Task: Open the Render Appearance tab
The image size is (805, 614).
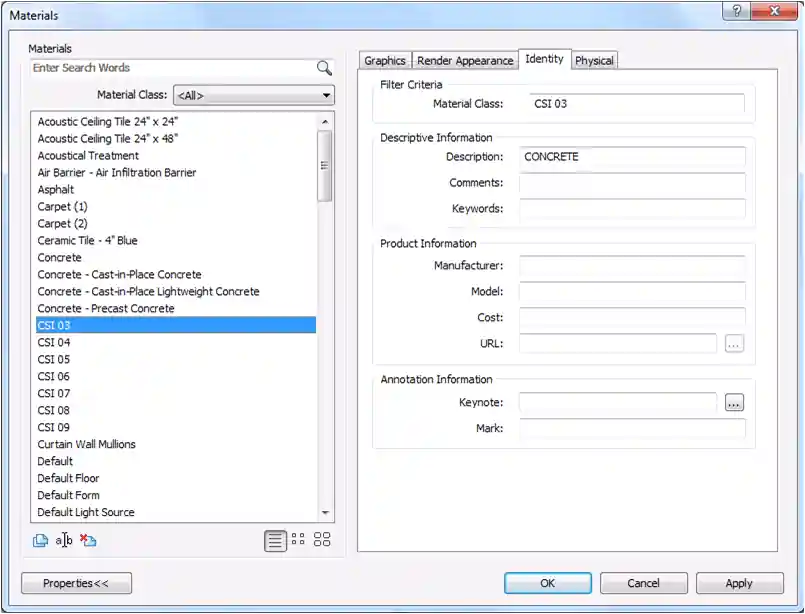Action: (465, 61)
